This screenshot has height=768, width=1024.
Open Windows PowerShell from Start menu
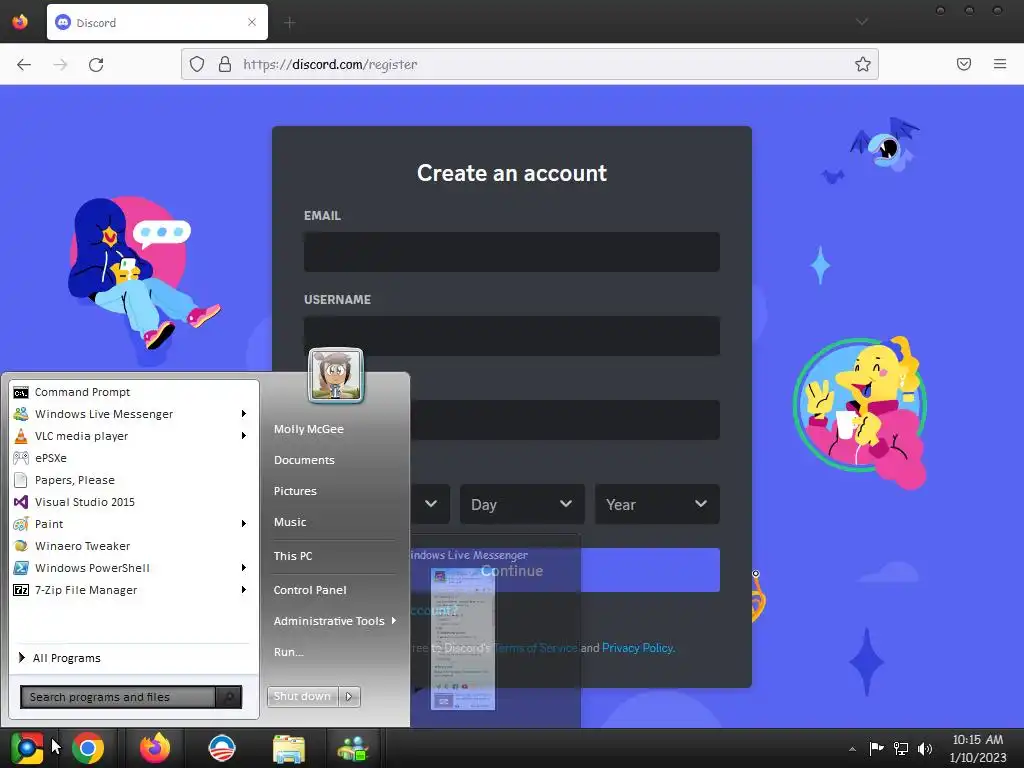coord(134,568)
